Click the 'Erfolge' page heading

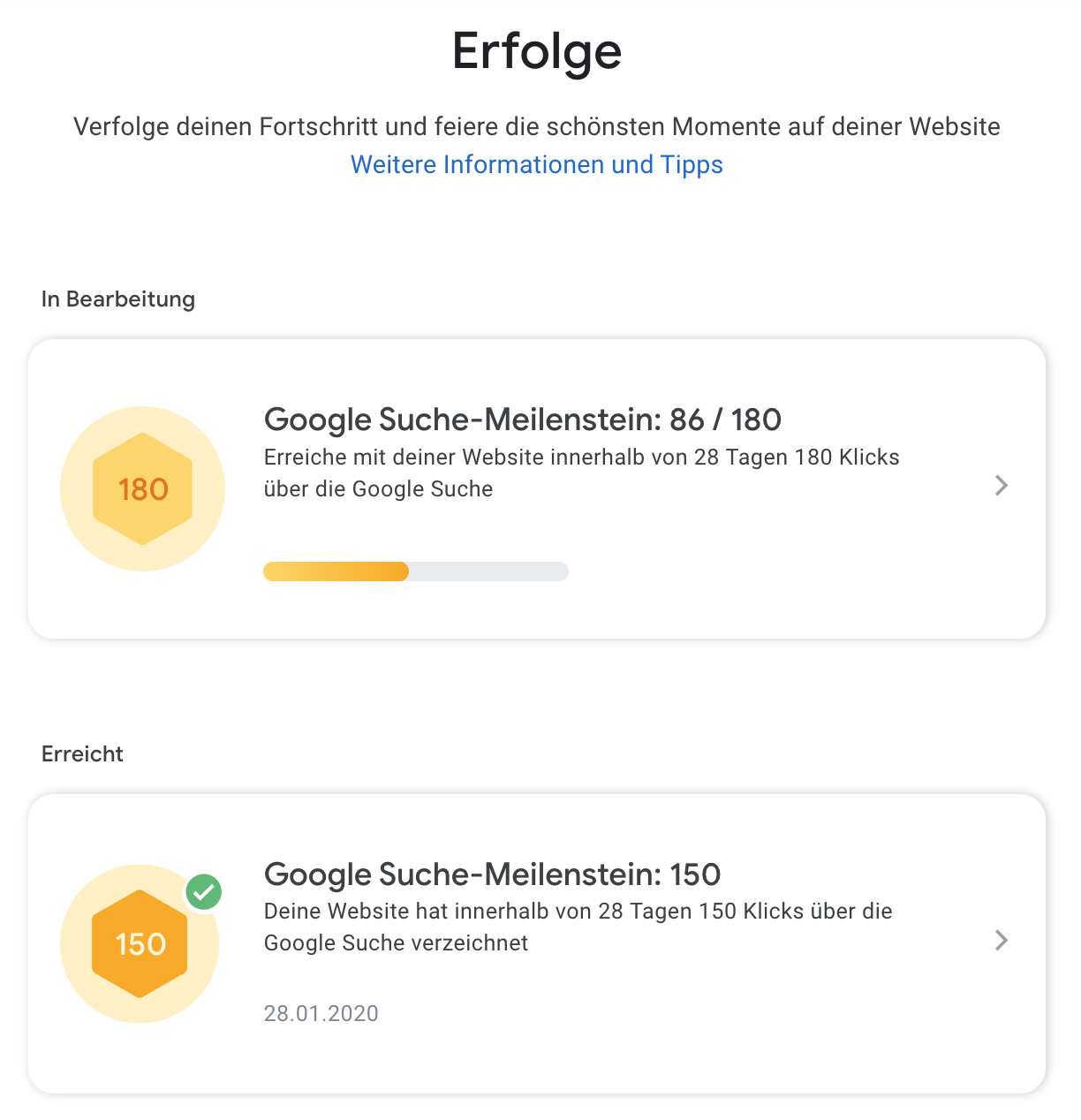(536, 51)
